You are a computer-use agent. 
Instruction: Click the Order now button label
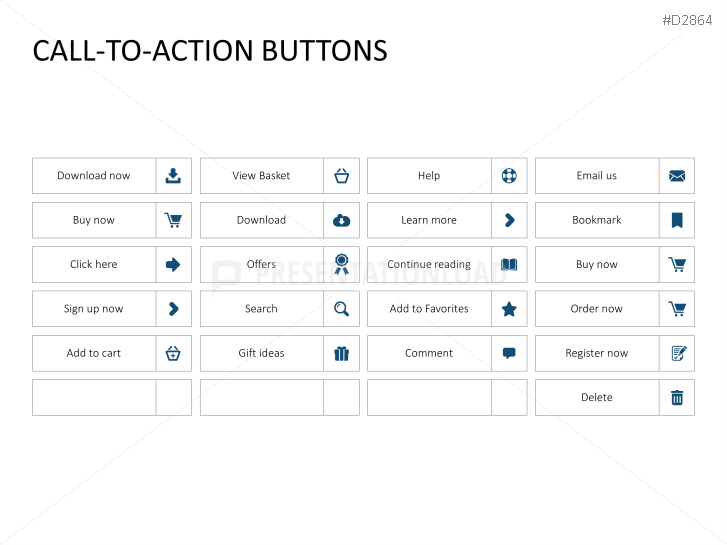click(597, 309)
